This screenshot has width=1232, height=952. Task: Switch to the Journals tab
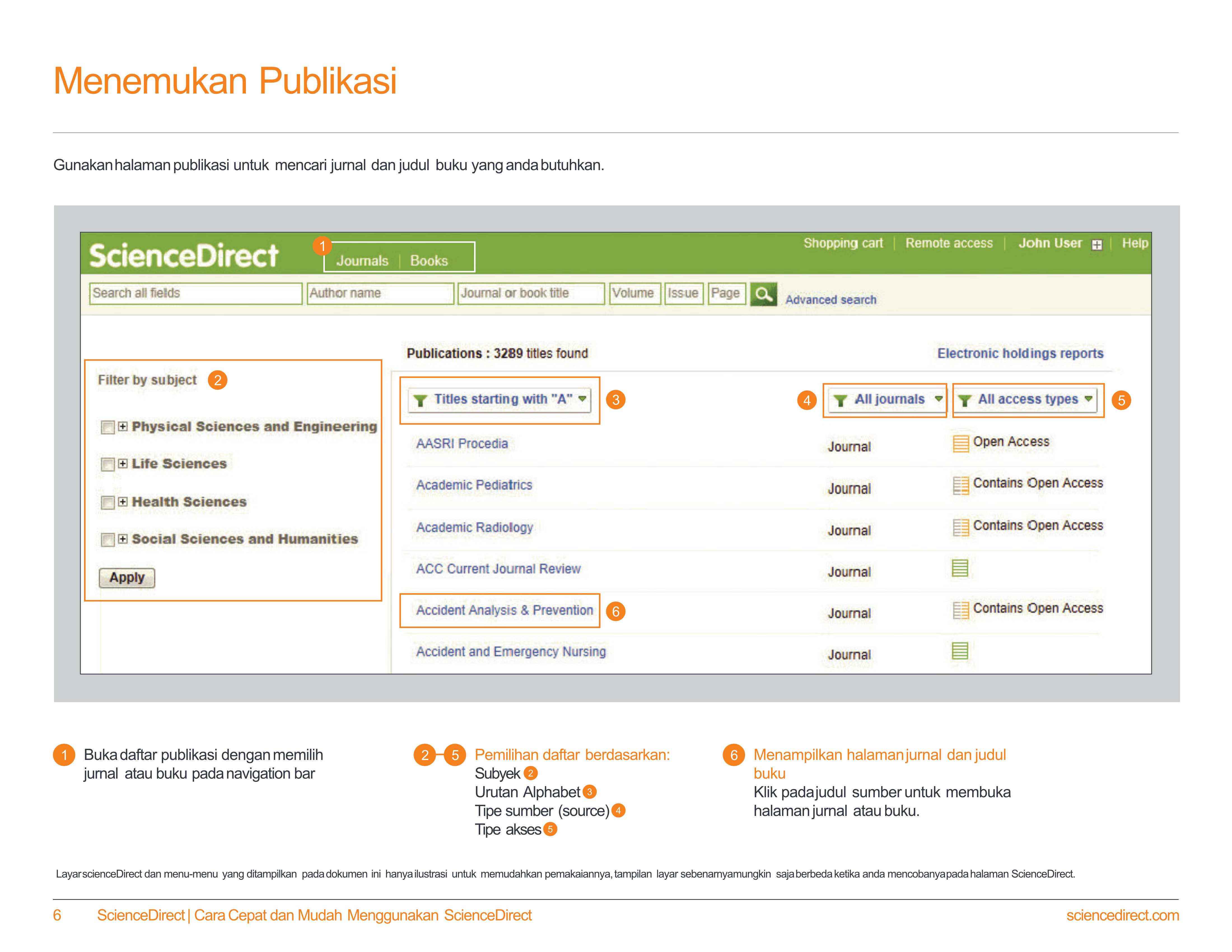point(362,261)
